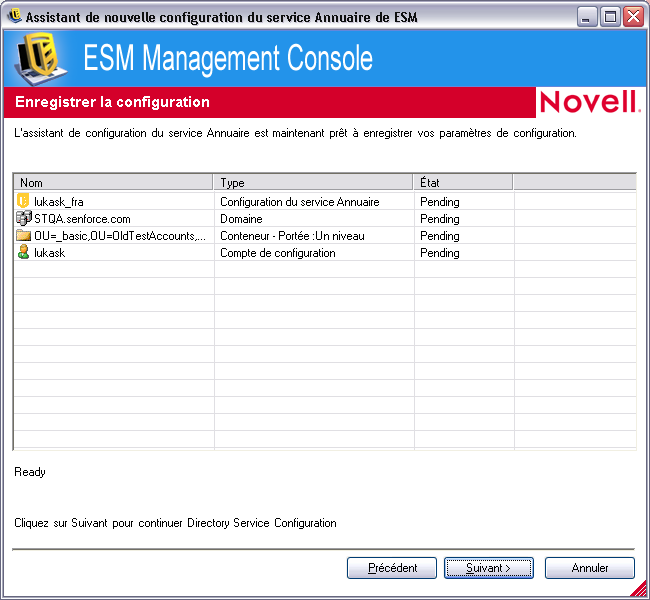This screenshot has height=600, width=650.
Task: Select the OU=_basic,OU=OldTestAccounts row name
Action: pos(120,236)
